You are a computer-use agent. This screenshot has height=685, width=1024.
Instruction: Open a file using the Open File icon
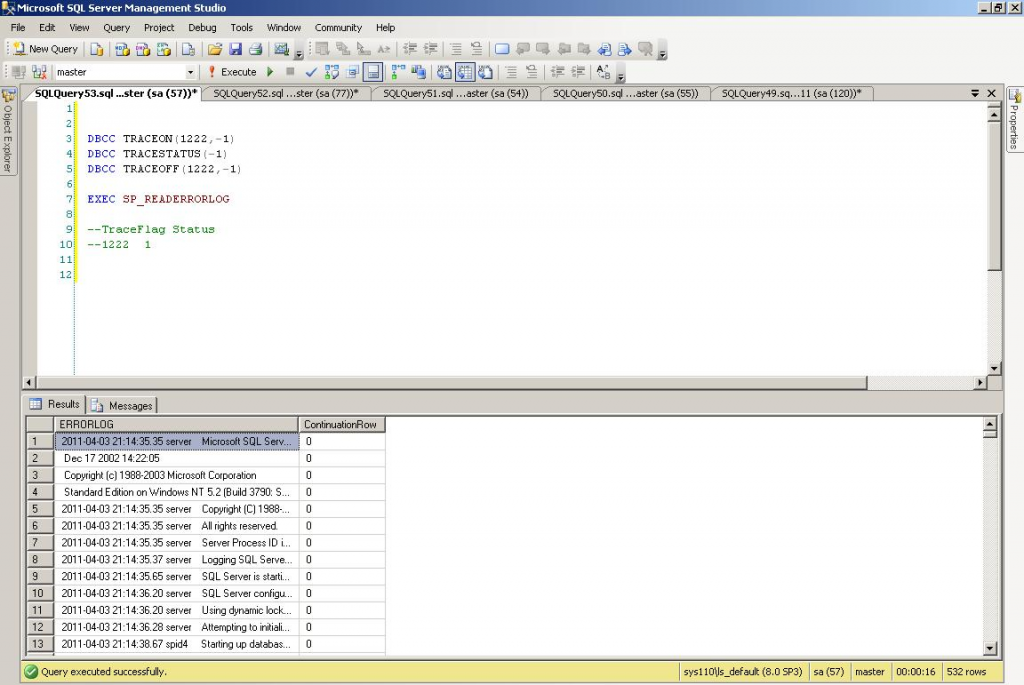(x=215, y=48)
